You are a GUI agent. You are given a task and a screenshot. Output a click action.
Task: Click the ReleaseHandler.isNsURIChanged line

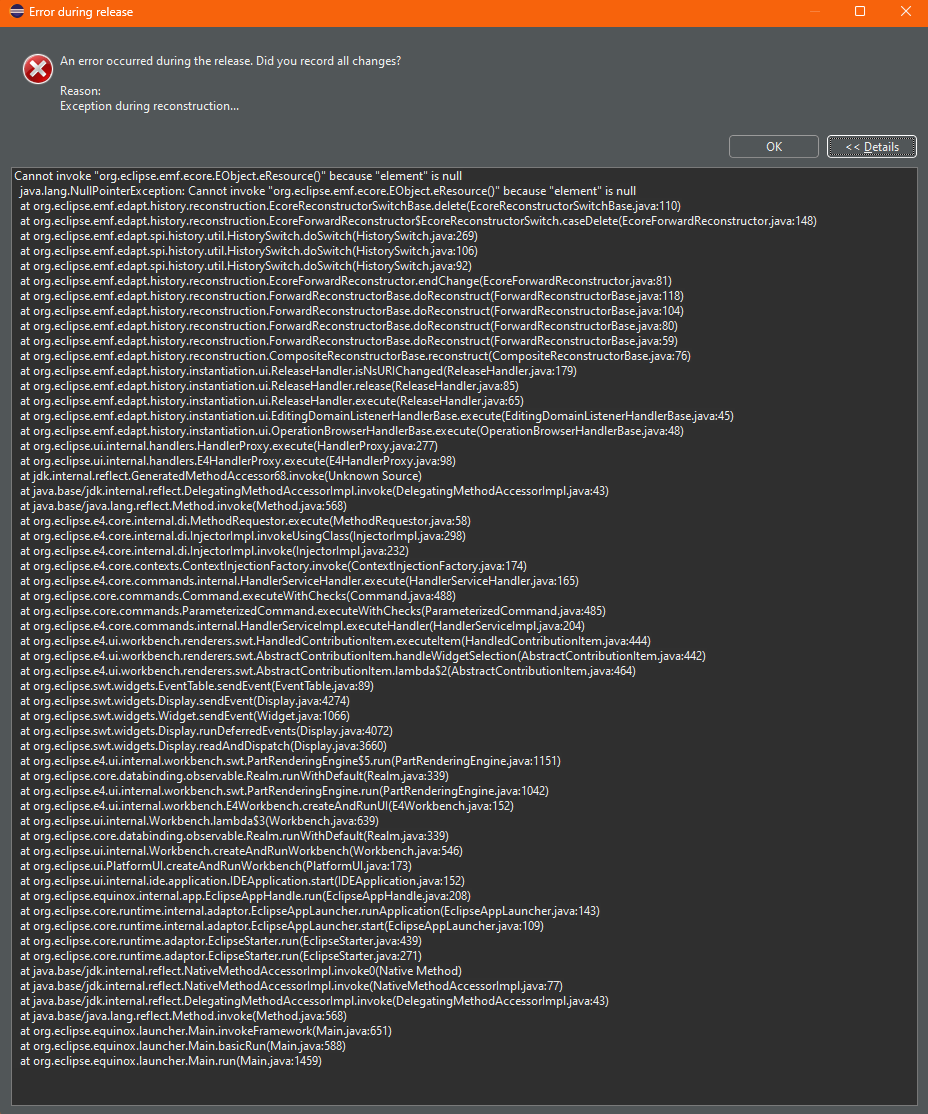click(x=298, y=370)
